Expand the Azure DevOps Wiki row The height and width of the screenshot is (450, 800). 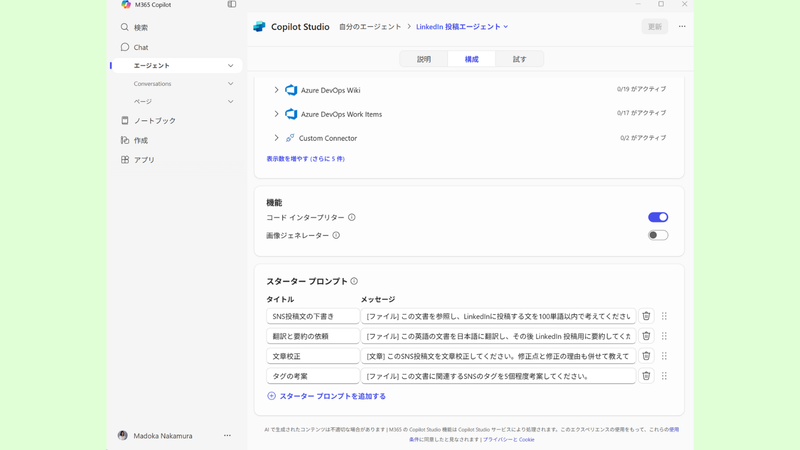point(277,90)
